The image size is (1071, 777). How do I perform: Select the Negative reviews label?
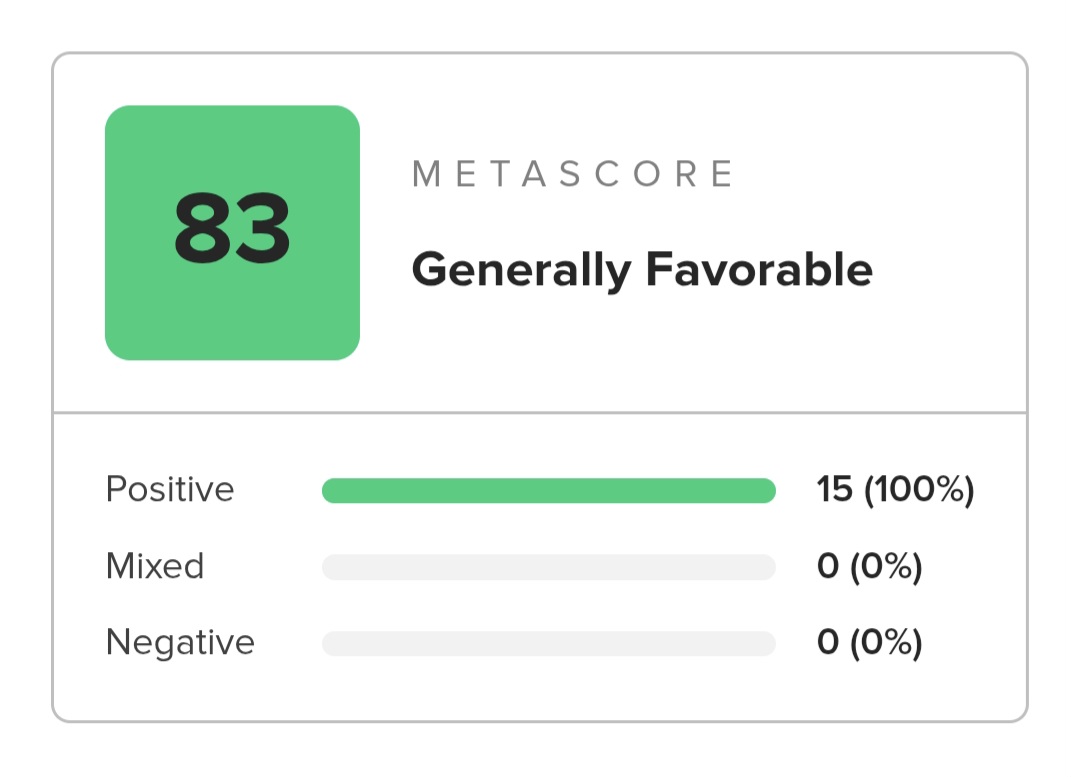[180, 642]
